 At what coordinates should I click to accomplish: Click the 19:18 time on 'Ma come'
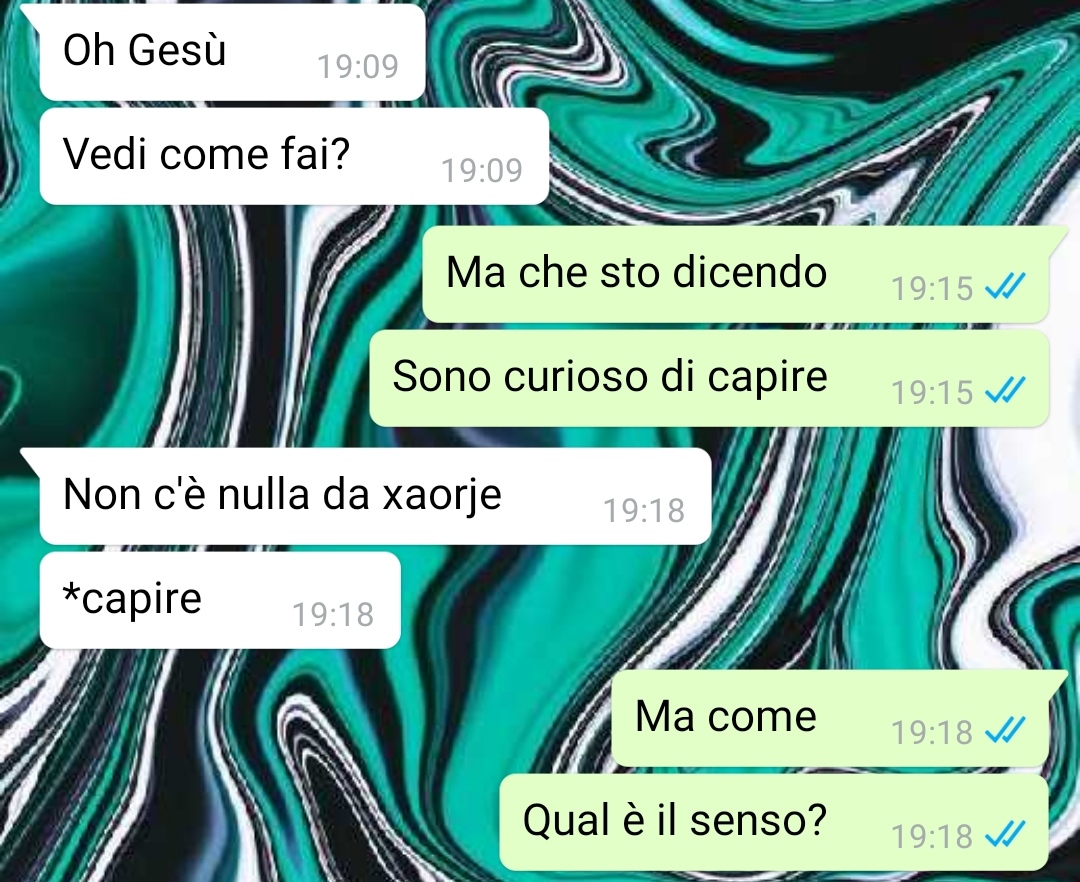(933, 733)
